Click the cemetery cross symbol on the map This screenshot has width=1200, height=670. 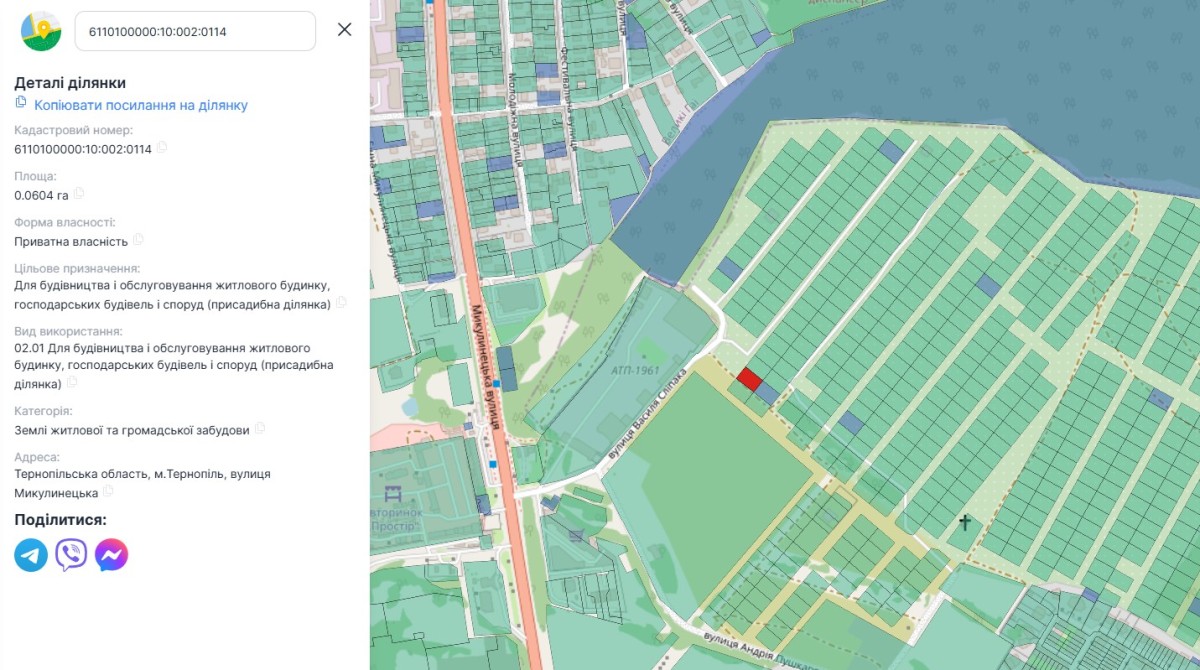[x=965, y=522]
